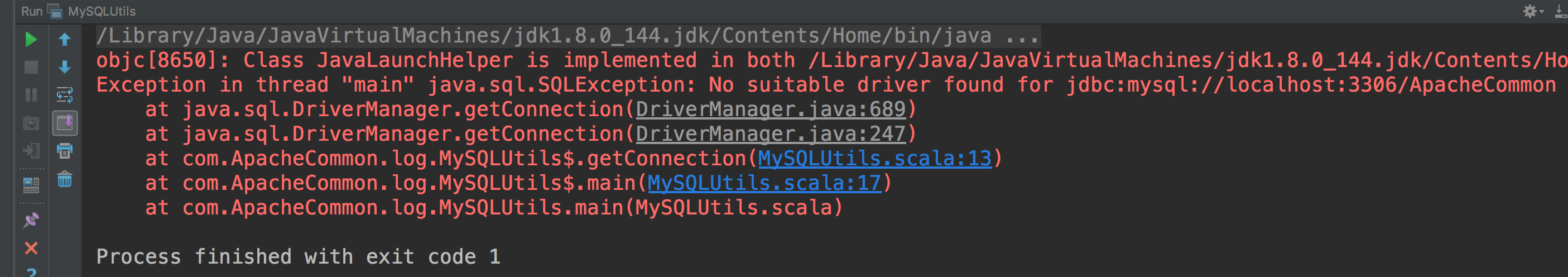Open the MySQLUtils.scala:17 link
This screenshot has height=277, width=1568.
click(x=764, y=183)
